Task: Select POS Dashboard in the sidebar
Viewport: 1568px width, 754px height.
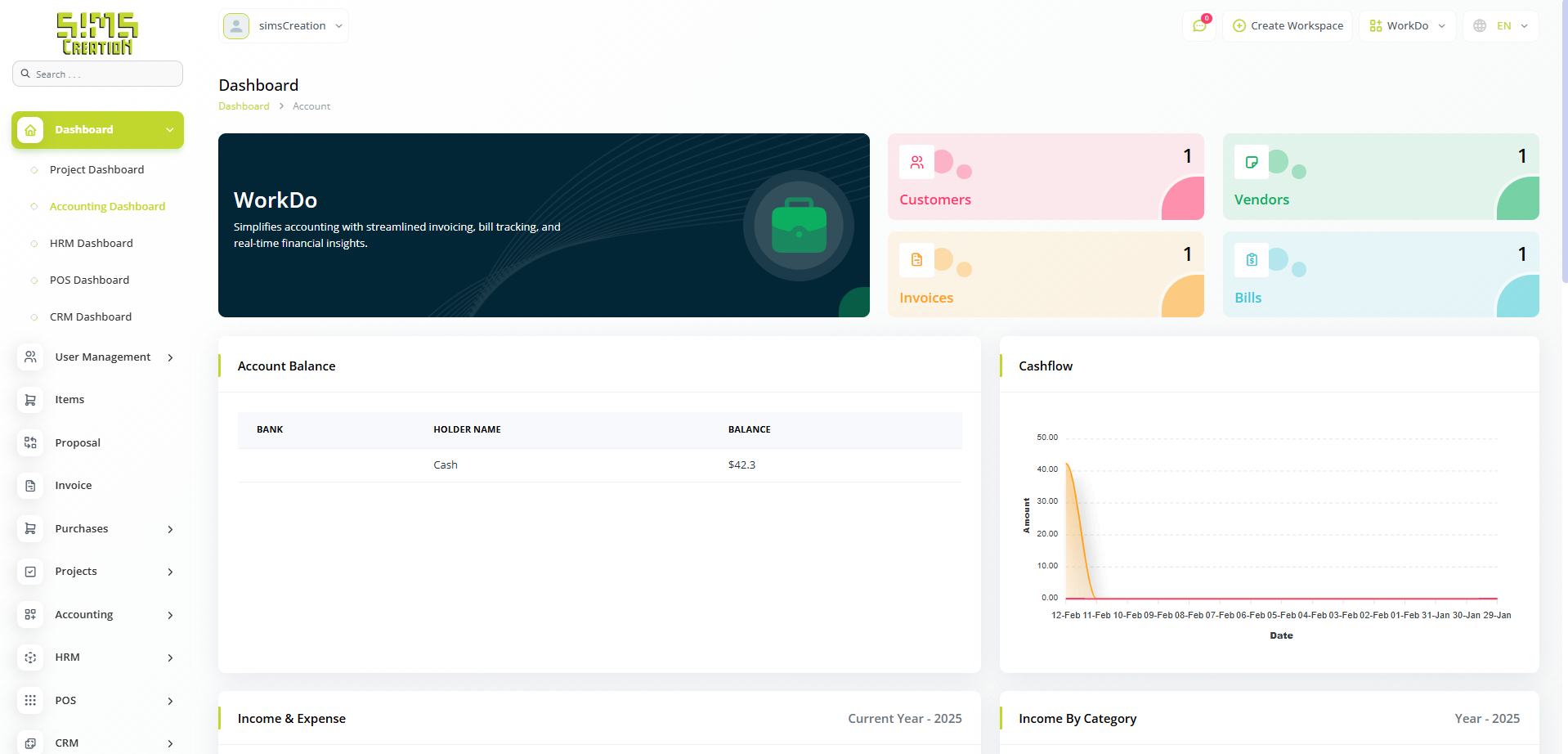Action: coord(89,281)
